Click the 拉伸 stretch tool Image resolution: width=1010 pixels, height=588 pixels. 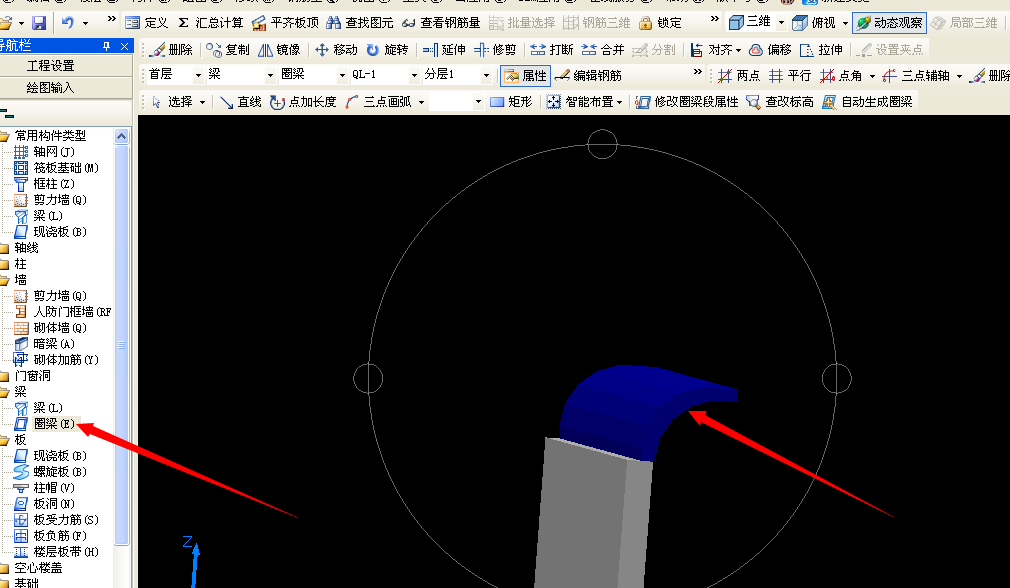click(x=821, y=50)
